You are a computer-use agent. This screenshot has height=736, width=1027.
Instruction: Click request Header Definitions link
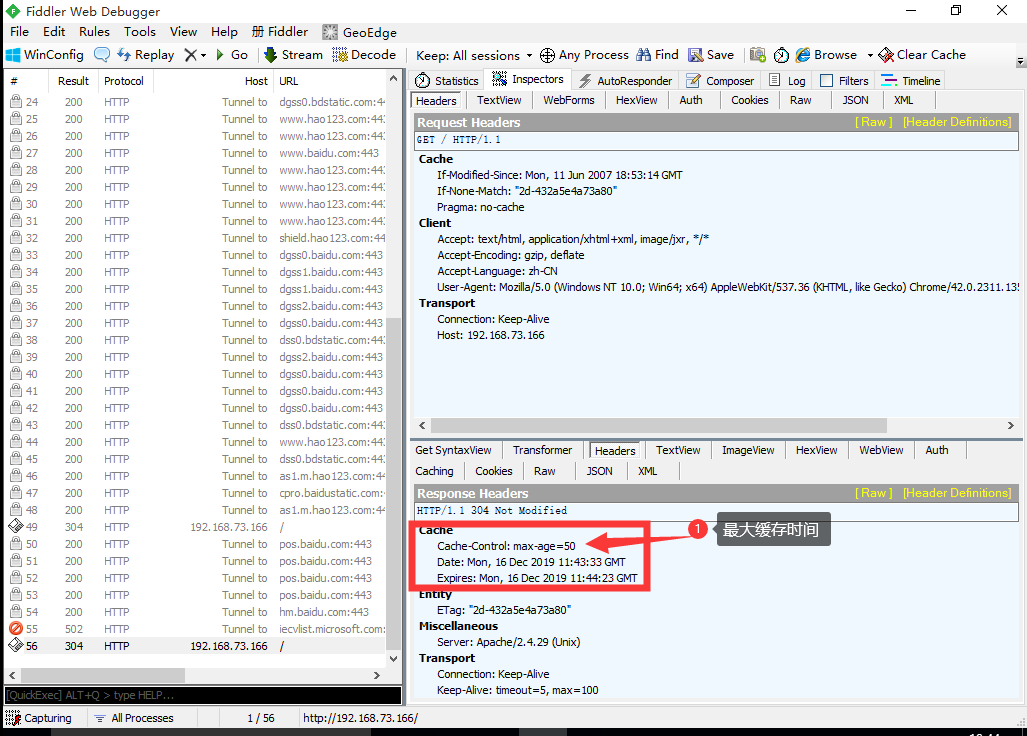[957, 122]
